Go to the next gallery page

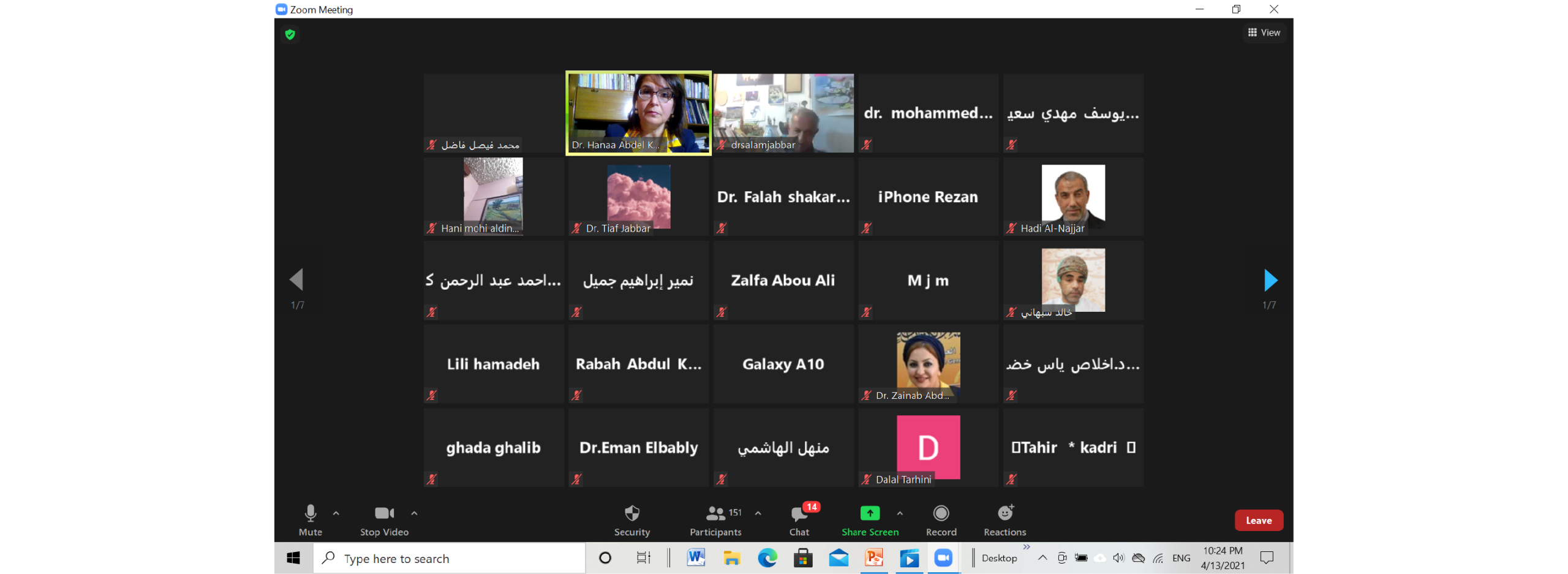[x=1271, y=279]
